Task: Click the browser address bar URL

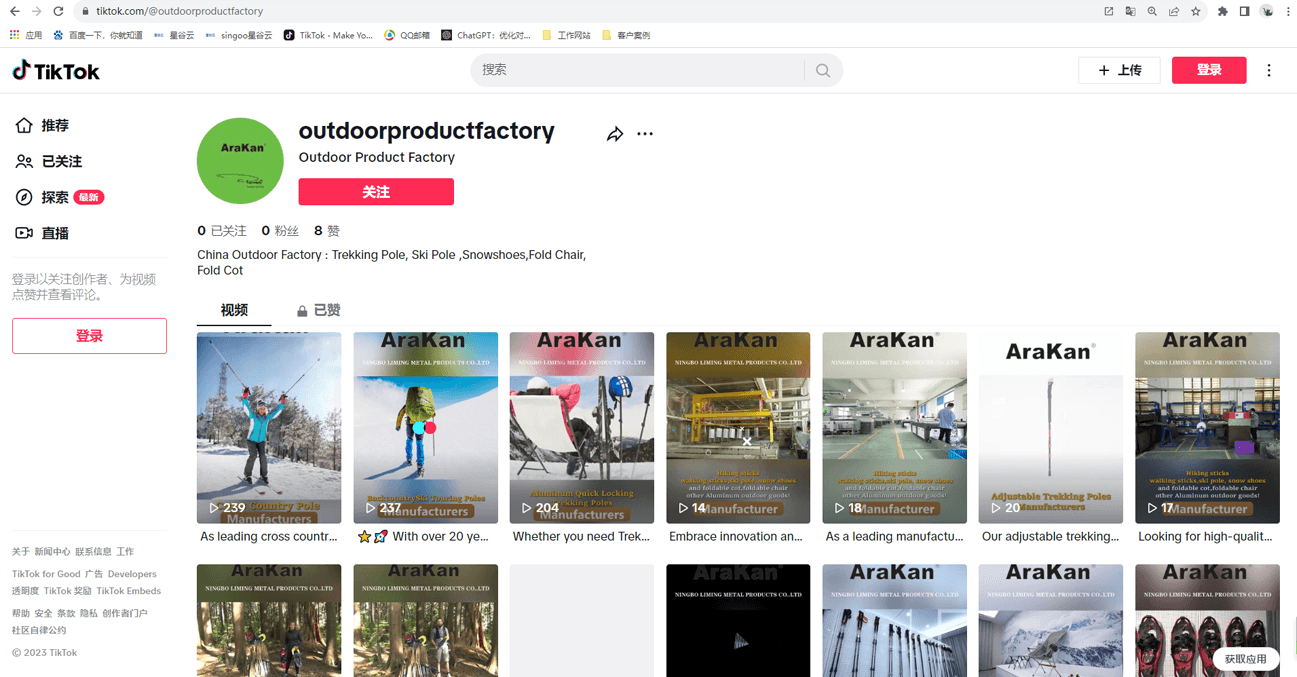Action: point(180,11)
